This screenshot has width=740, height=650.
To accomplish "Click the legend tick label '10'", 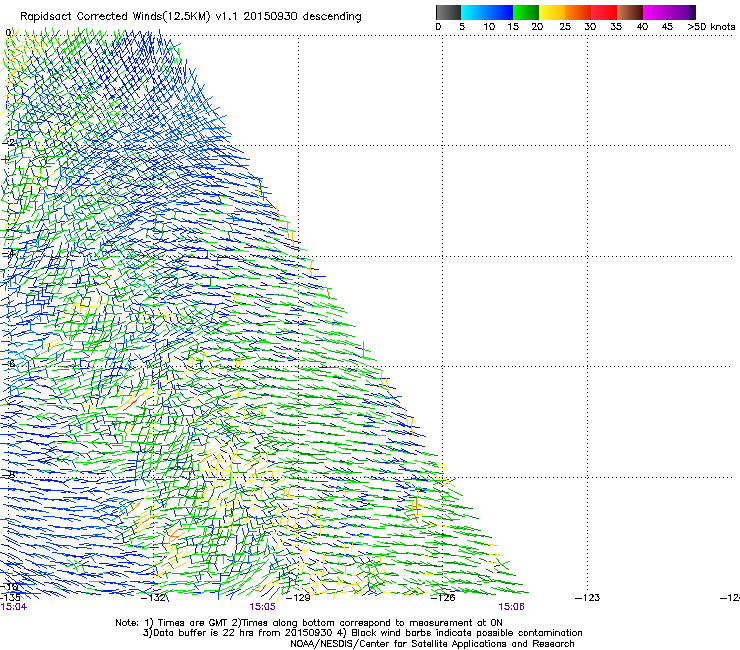I will [x=489, y=27].
